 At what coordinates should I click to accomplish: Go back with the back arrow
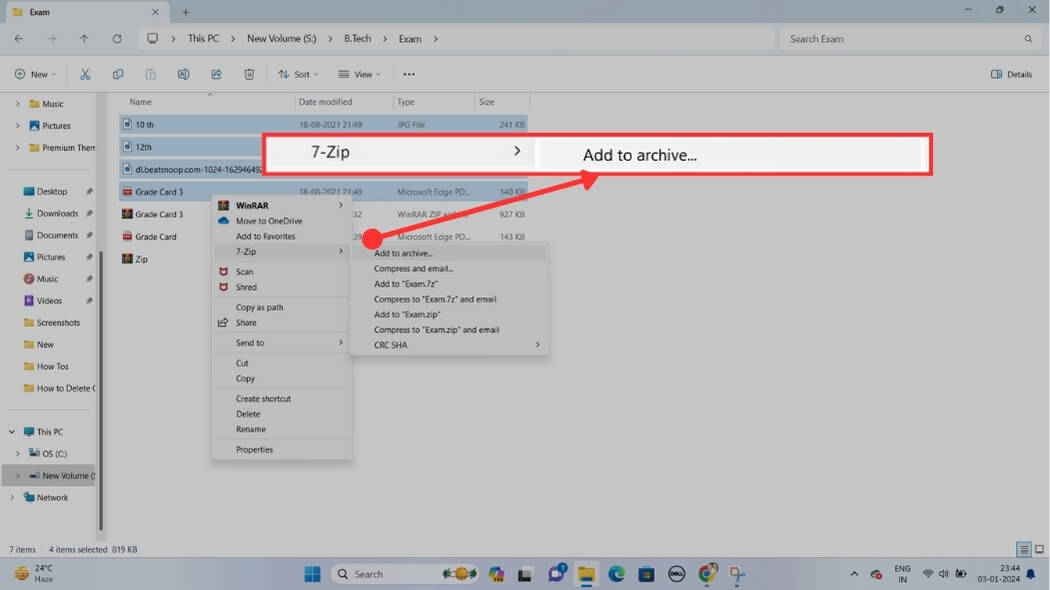pyautogui.click(x=19, y=39)
